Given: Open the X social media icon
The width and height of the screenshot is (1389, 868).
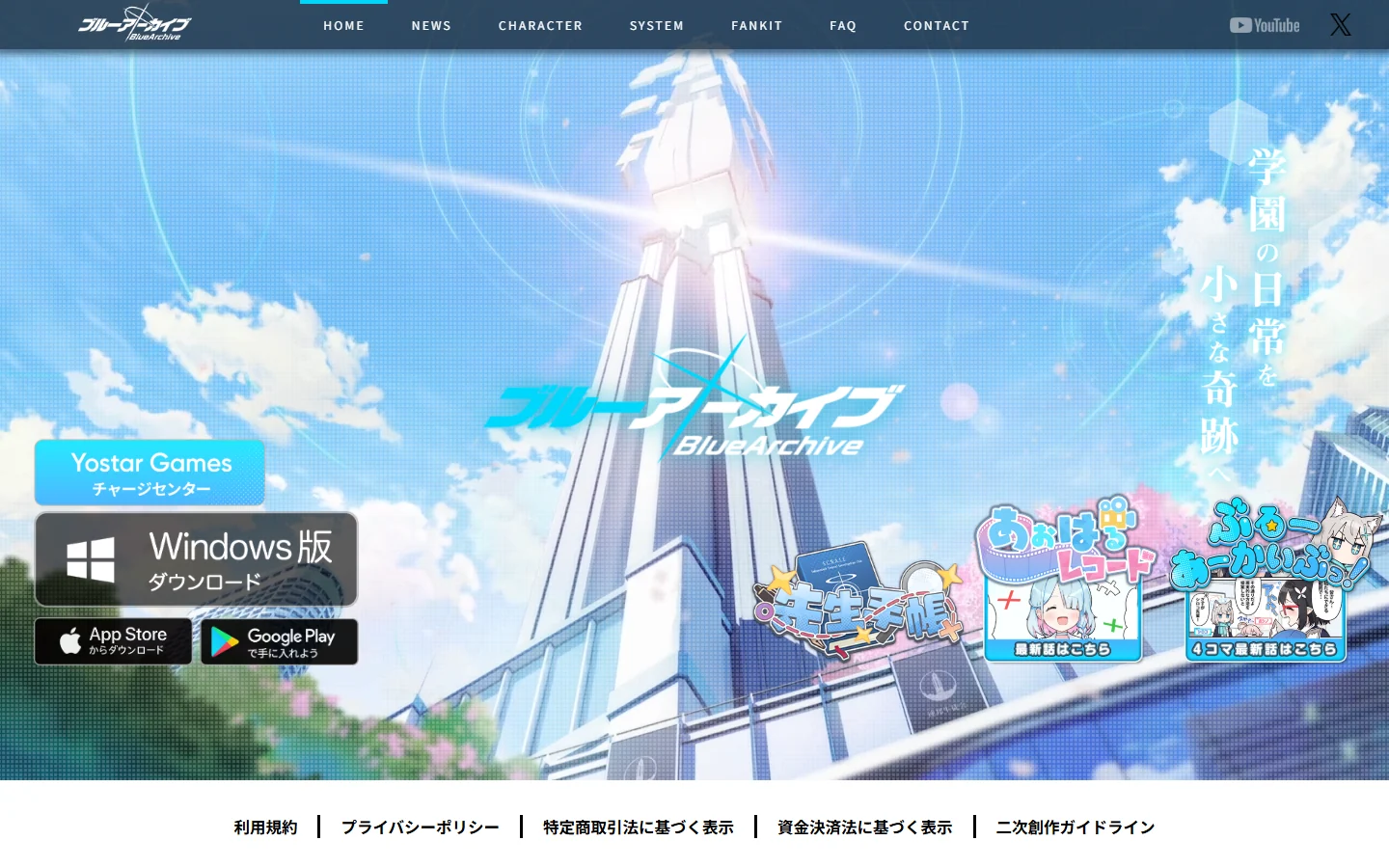Looking at the screenshot, I should pos(1341,25).
